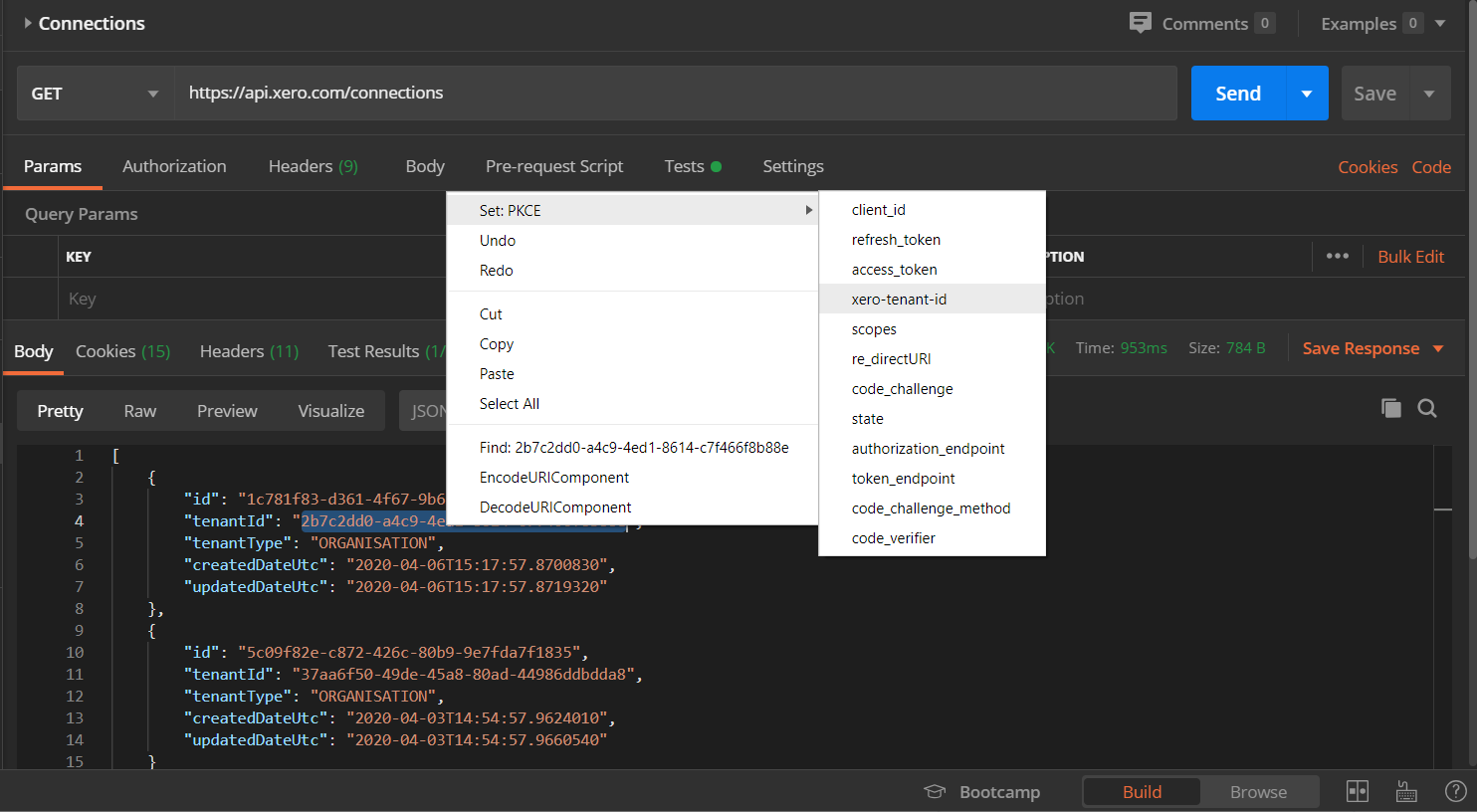Open the three-dots column options
1477x812 pixels.
tap(1338, 256)
